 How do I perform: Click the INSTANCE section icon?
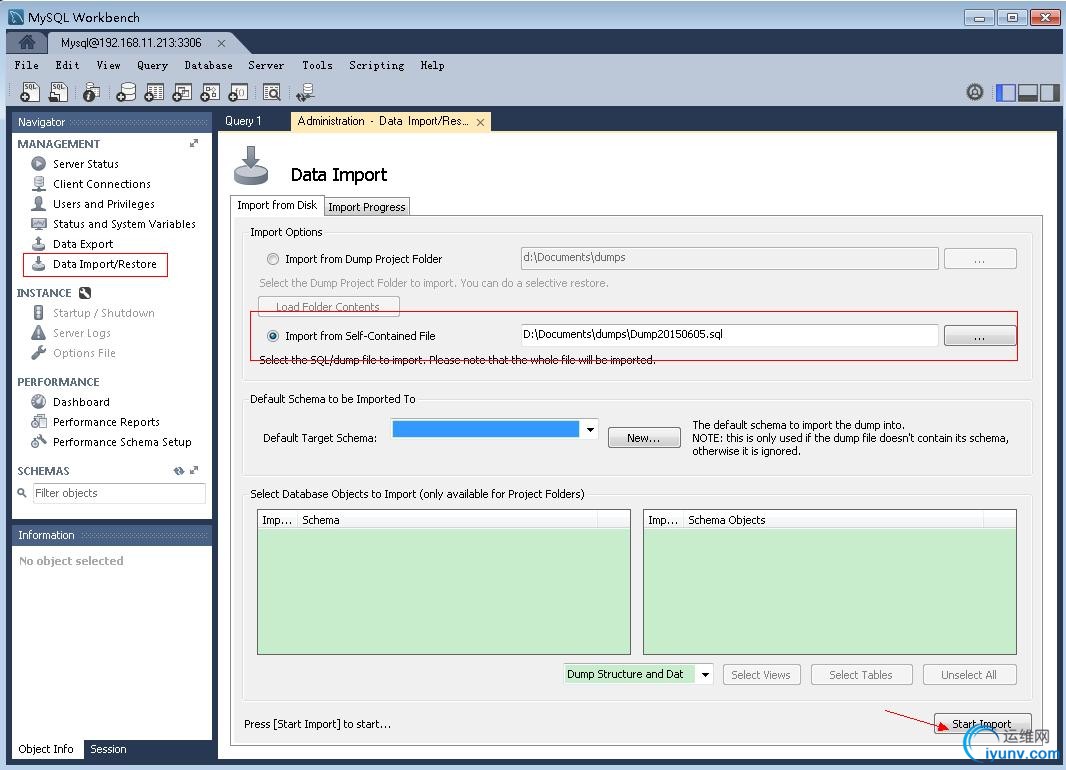[x=85, y=293]
